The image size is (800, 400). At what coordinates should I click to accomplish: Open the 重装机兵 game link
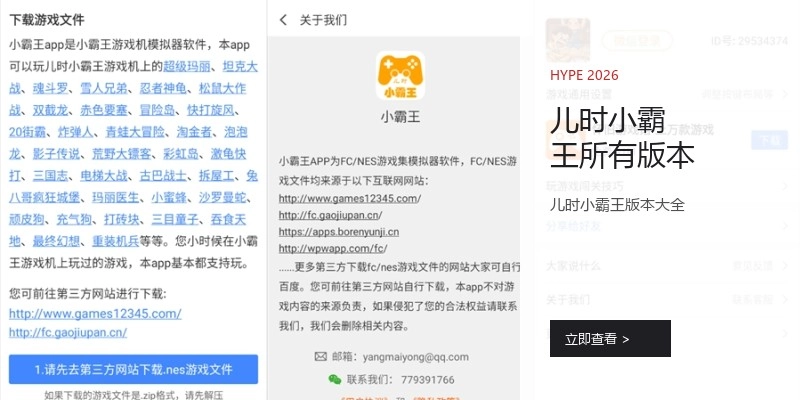click(x=115, y=241)
